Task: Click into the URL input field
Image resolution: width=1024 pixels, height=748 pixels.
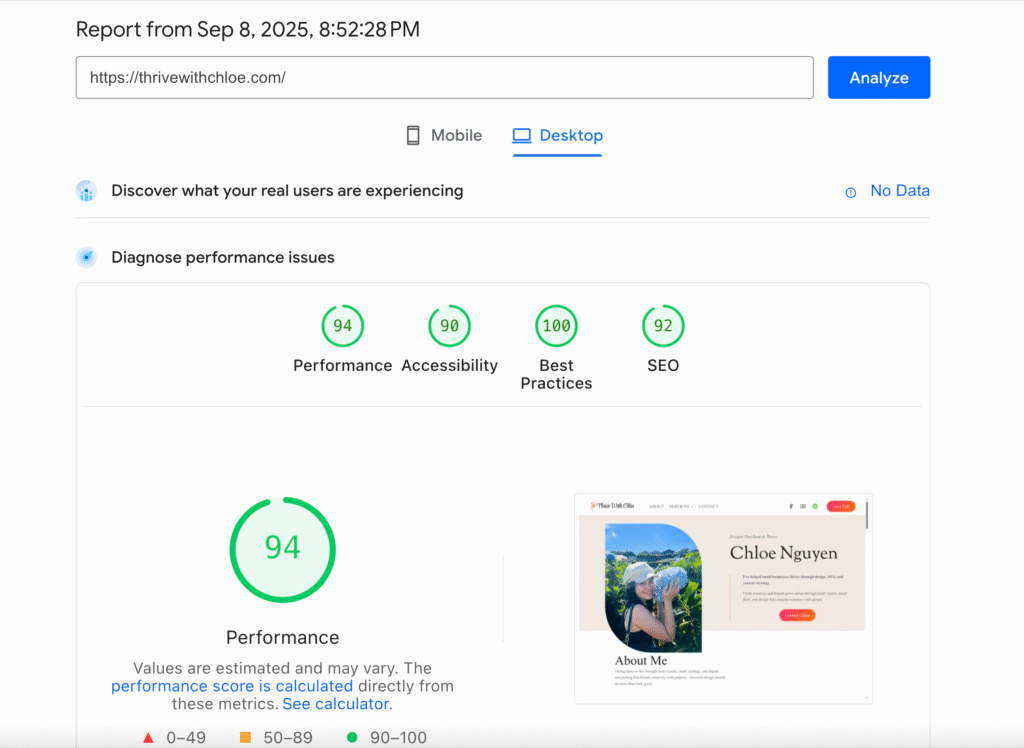Action: click(x=444, y=77)
